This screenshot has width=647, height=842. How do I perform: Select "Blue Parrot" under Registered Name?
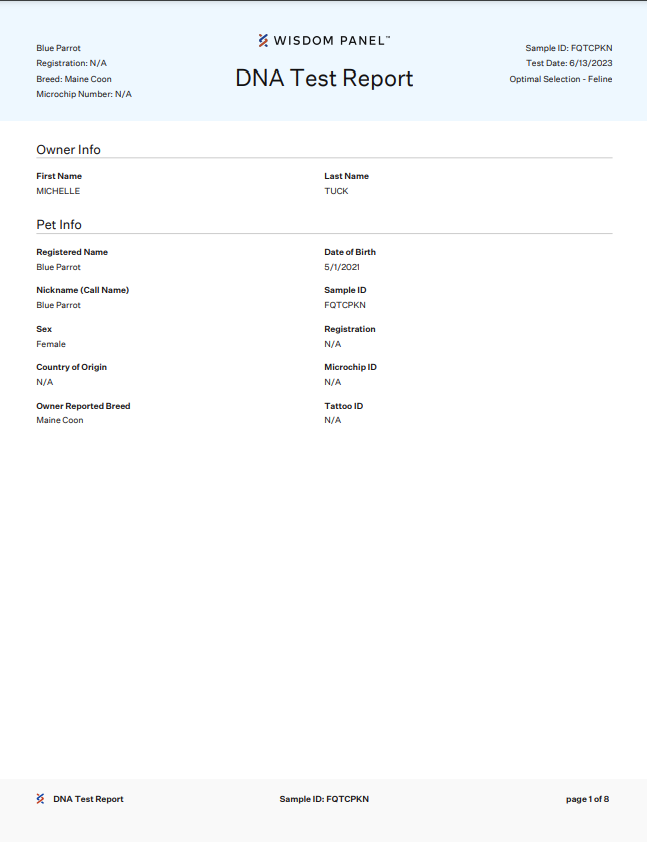pyautogui.click(x=59, y=267)
